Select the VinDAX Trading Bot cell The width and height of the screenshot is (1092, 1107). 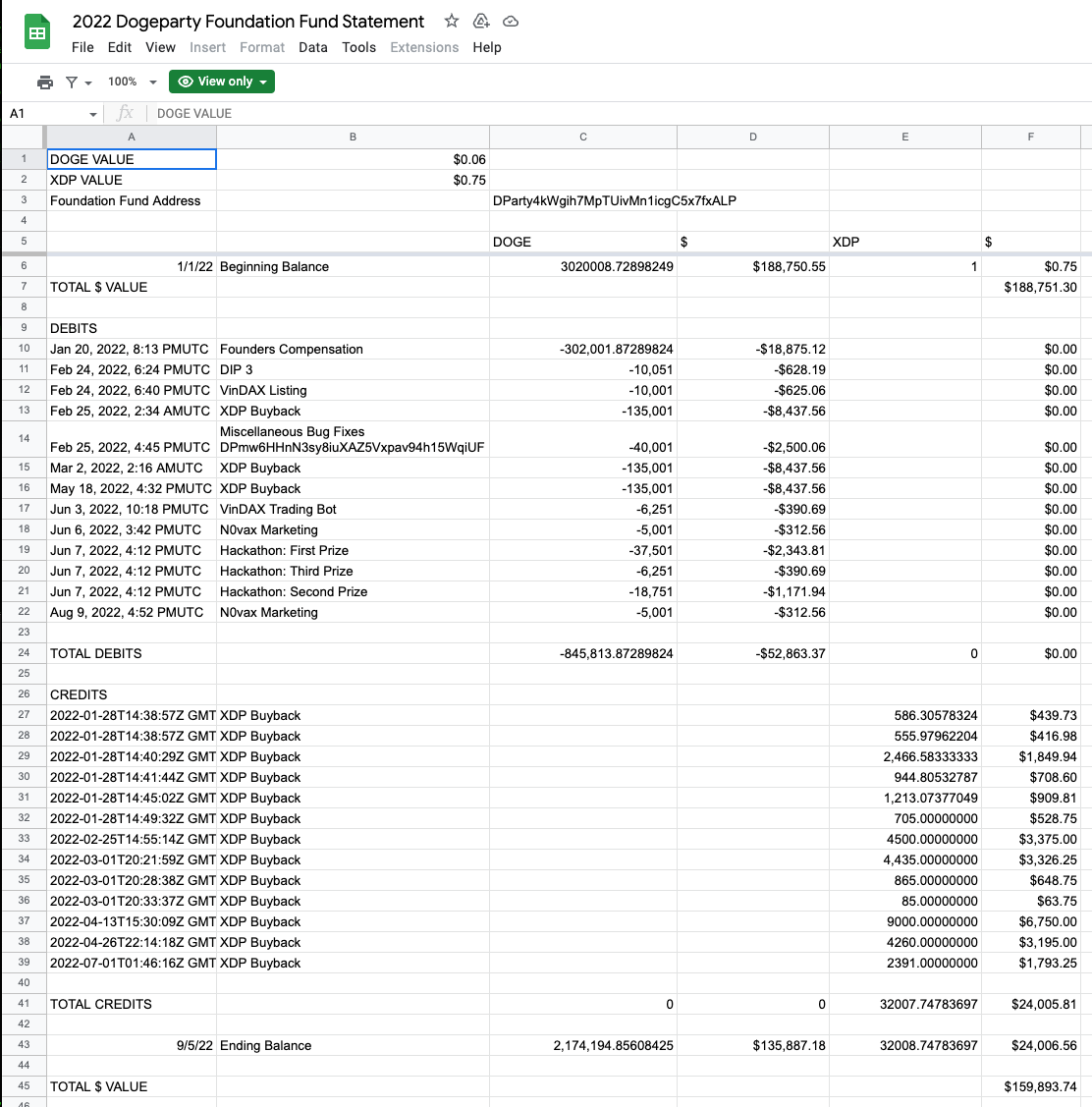tap(353, 509)
